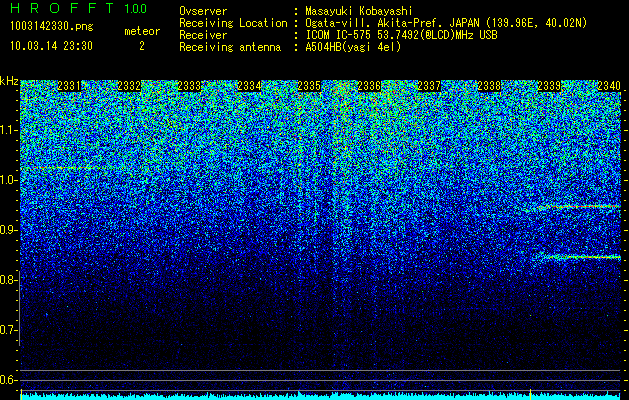
Task: Click the meteor count value 2
Action: (x=142, y=46)
